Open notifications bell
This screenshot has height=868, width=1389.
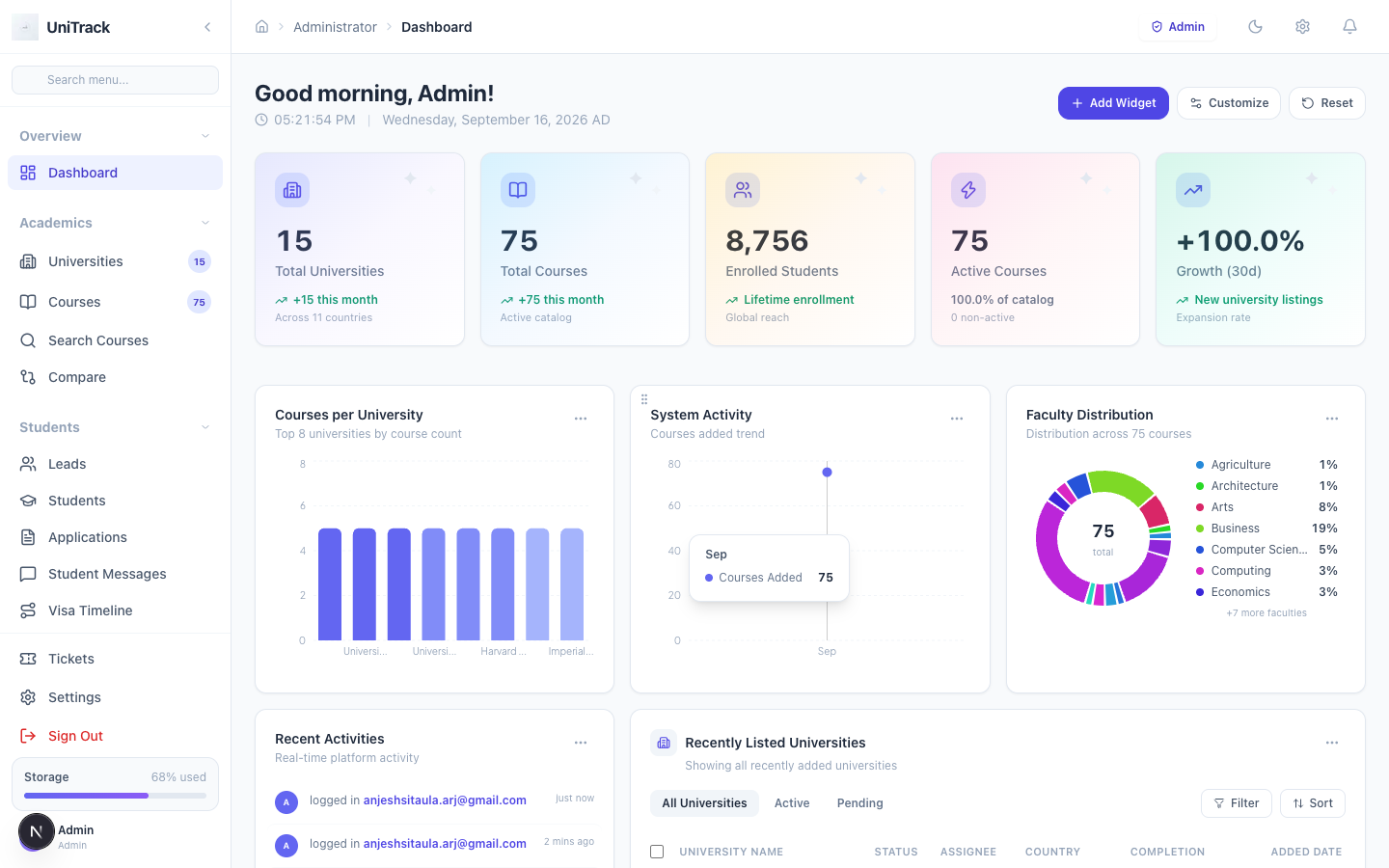pos(1349,27)
